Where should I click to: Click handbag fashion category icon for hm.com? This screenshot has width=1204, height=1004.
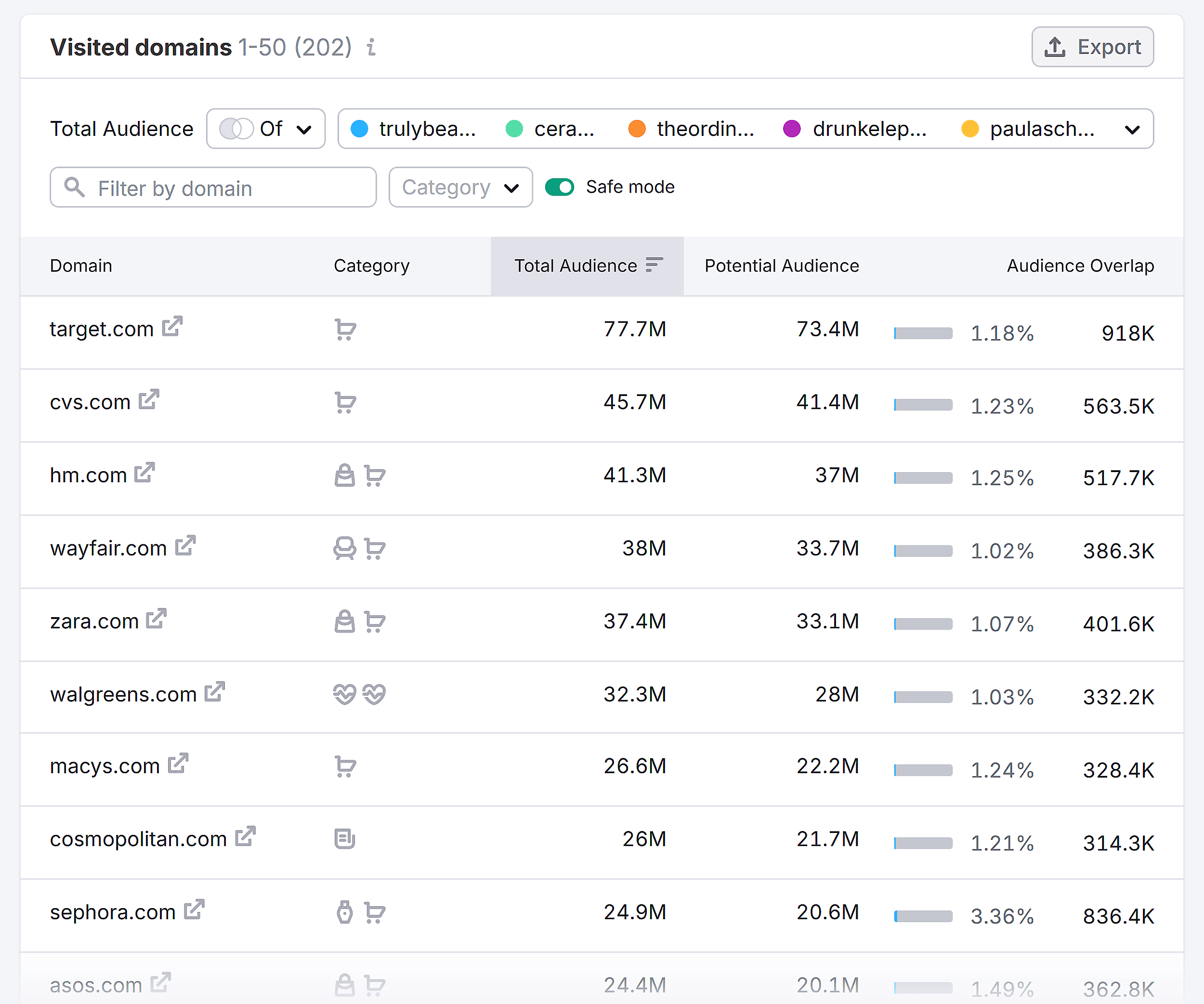pyautogui.click(x=344, y=476)
